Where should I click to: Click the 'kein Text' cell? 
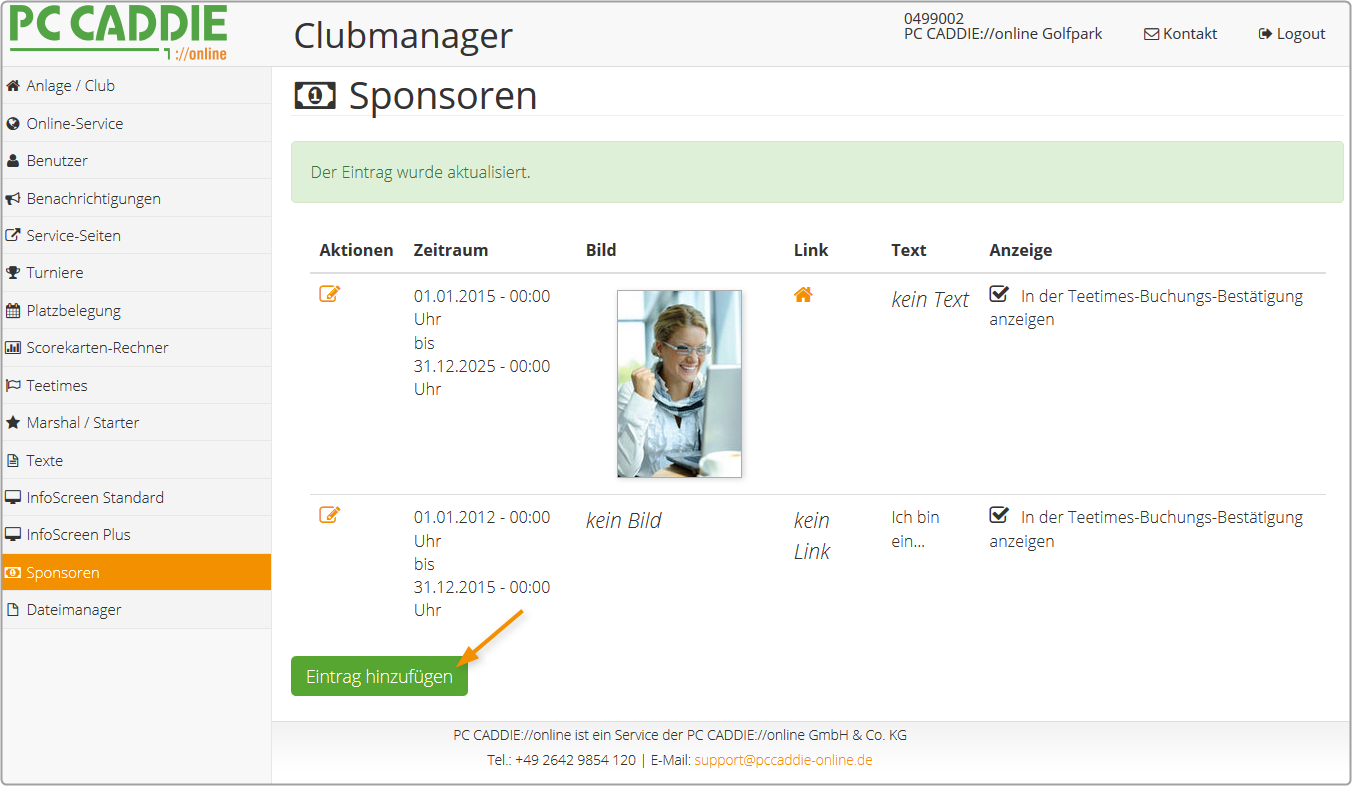(x=930, y=299)
